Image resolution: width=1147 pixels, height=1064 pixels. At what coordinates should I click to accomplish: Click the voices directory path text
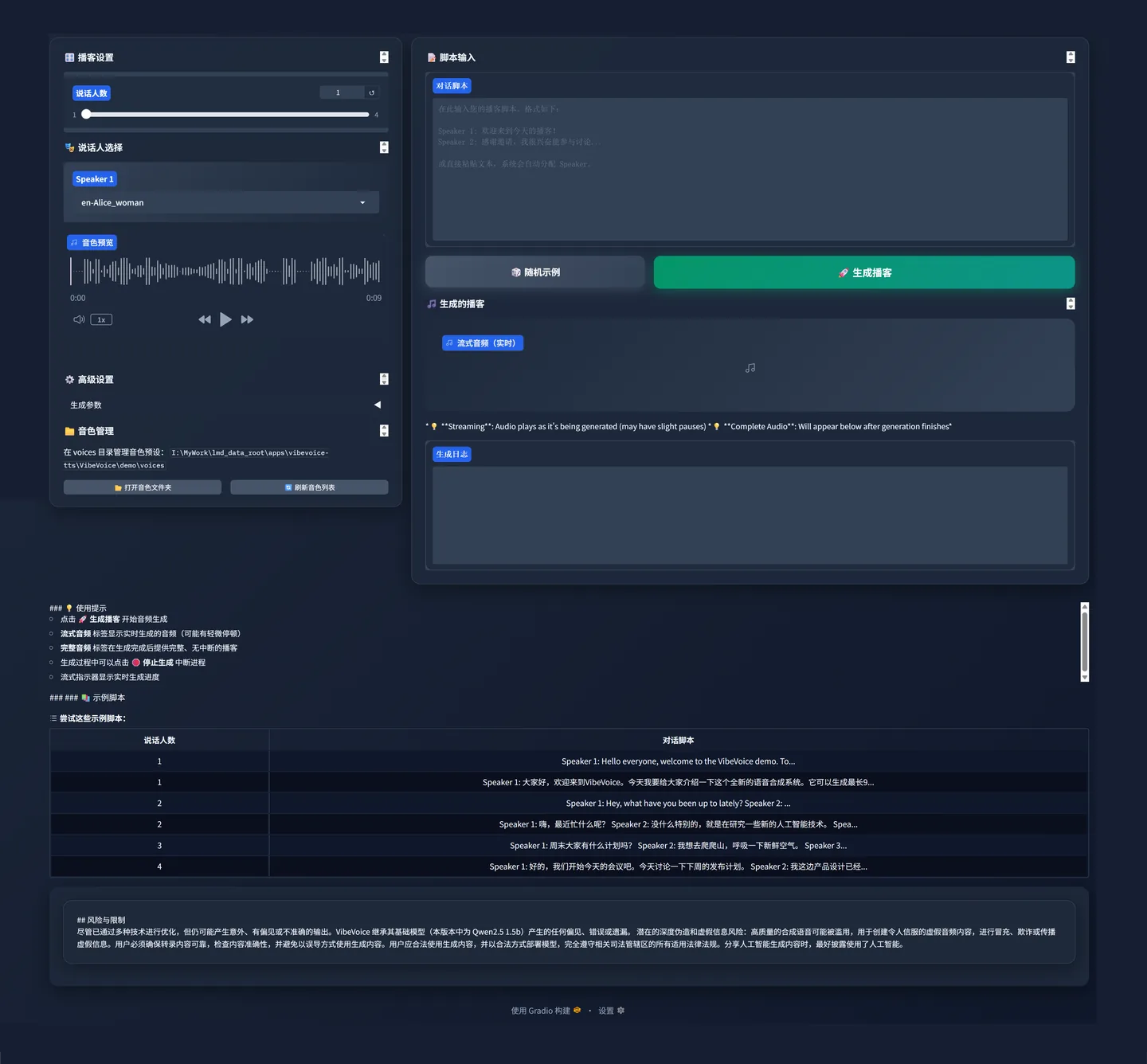(196, 459)
